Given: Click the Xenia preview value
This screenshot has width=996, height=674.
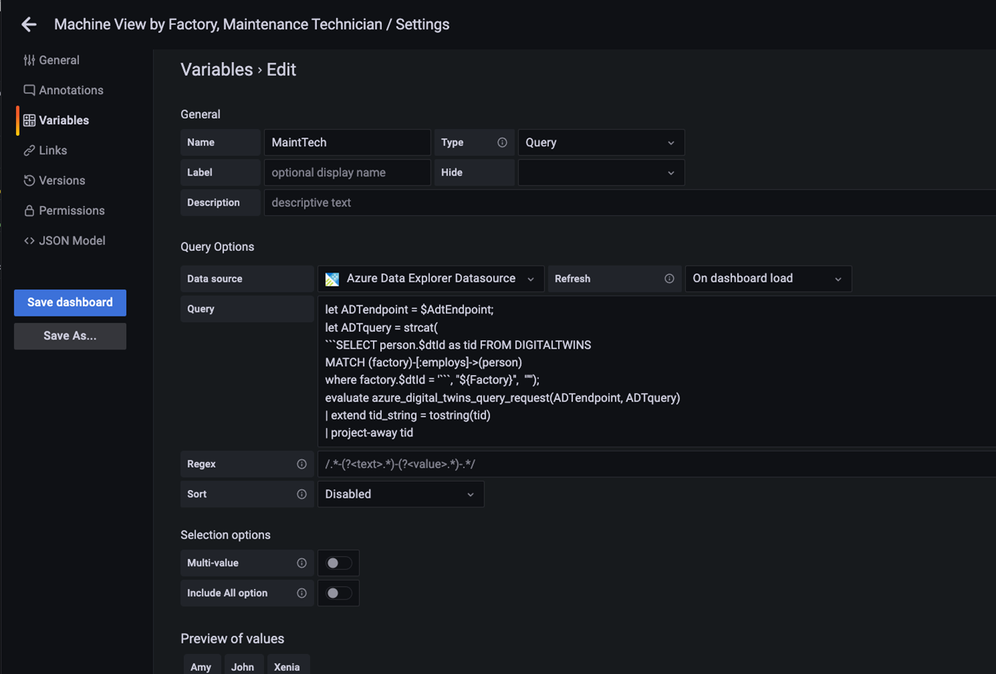Looking at the screenshot, I should coord(287,666).
